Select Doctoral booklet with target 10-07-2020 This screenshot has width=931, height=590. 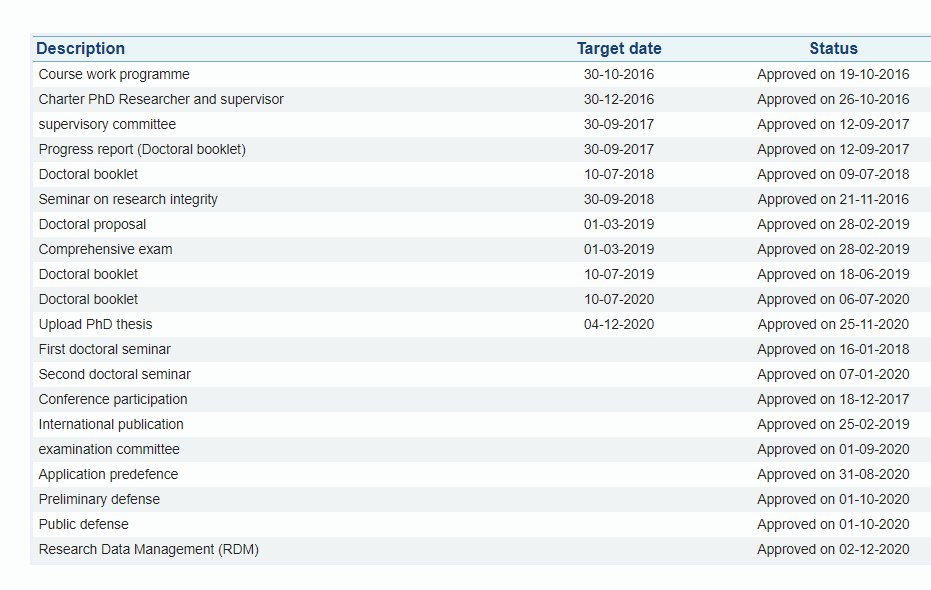88,299
